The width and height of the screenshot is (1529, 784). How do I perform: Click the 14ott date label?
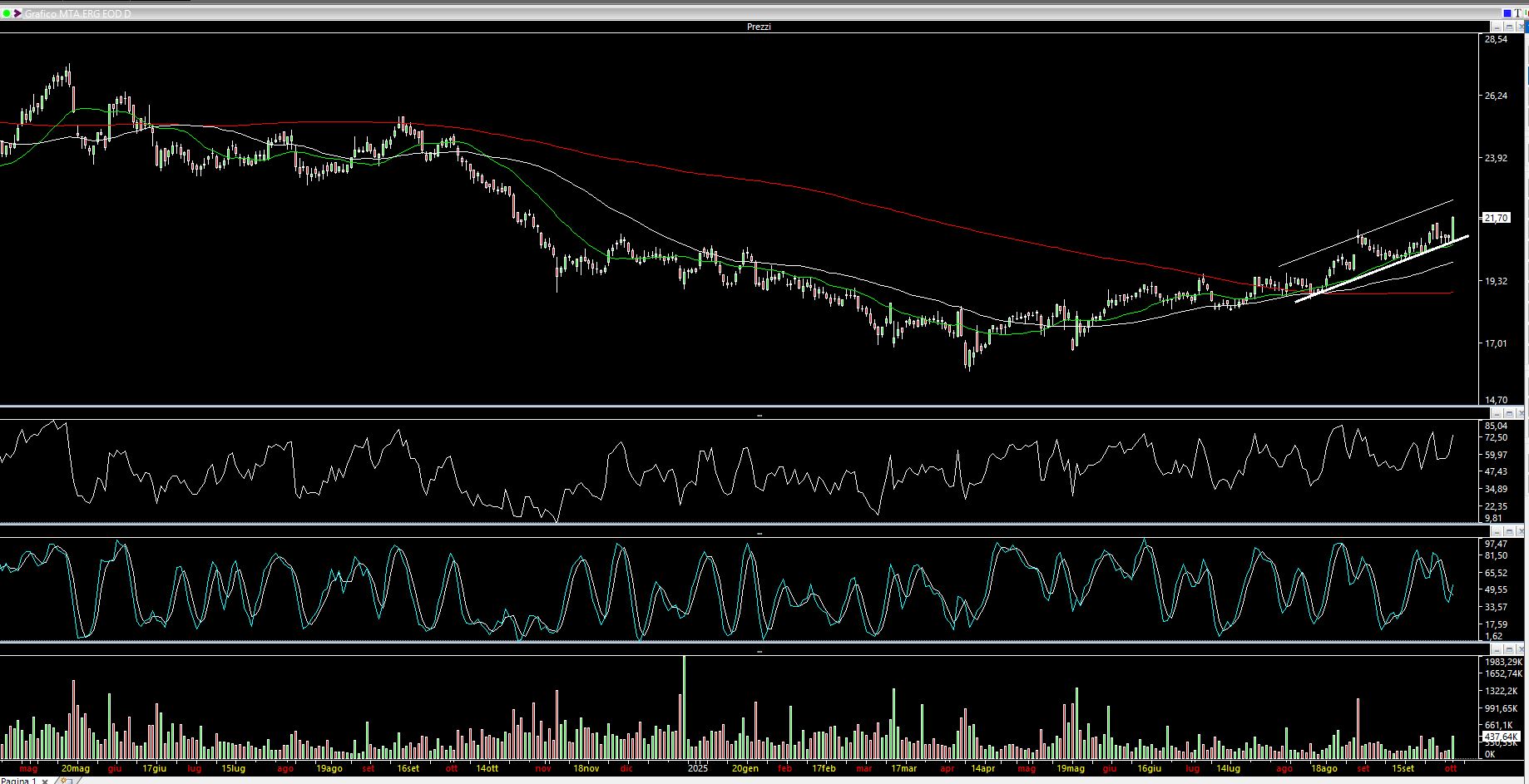pos(487,768)
